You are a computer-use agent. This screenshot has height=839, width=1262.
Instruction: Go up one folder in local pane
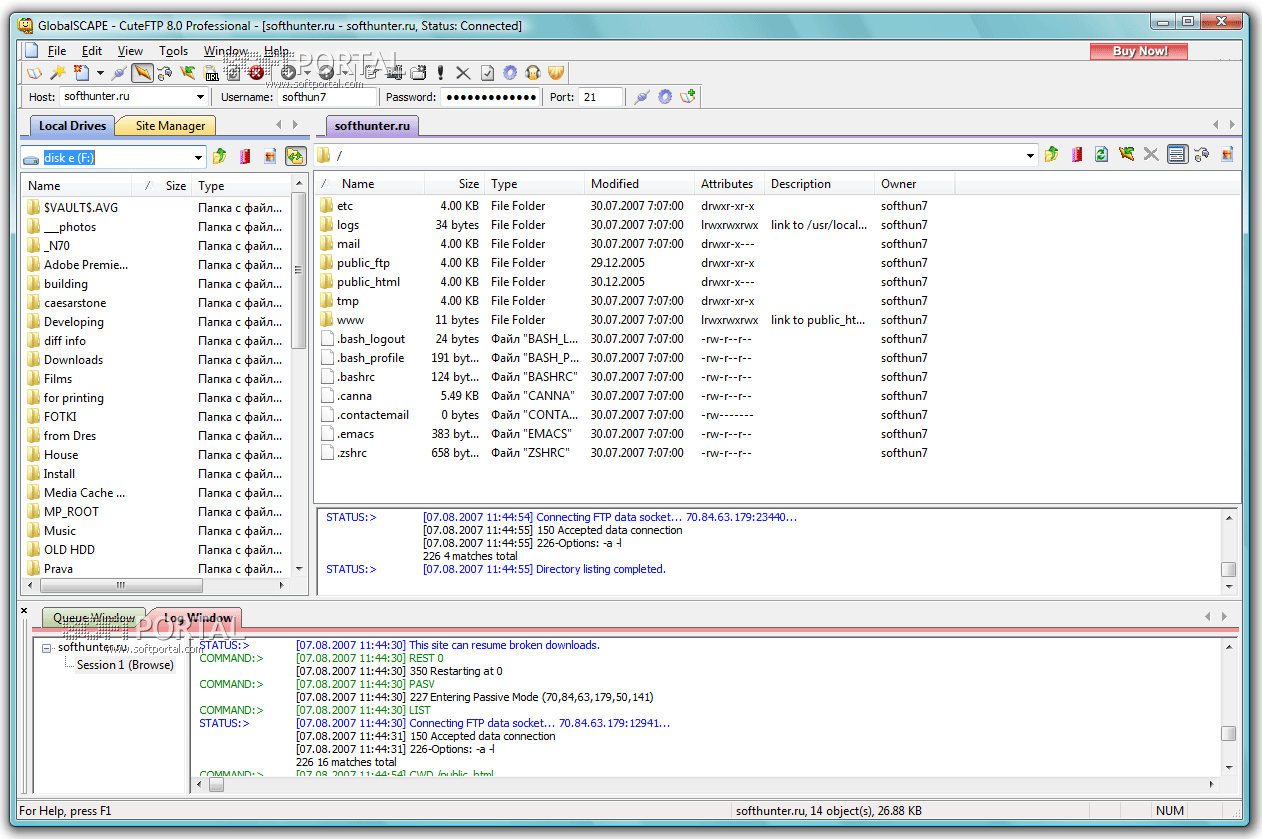219,157
